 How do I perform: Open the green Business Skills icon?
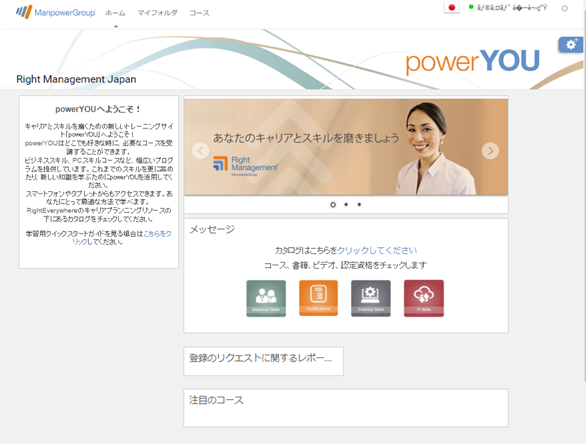coord(266,299)
